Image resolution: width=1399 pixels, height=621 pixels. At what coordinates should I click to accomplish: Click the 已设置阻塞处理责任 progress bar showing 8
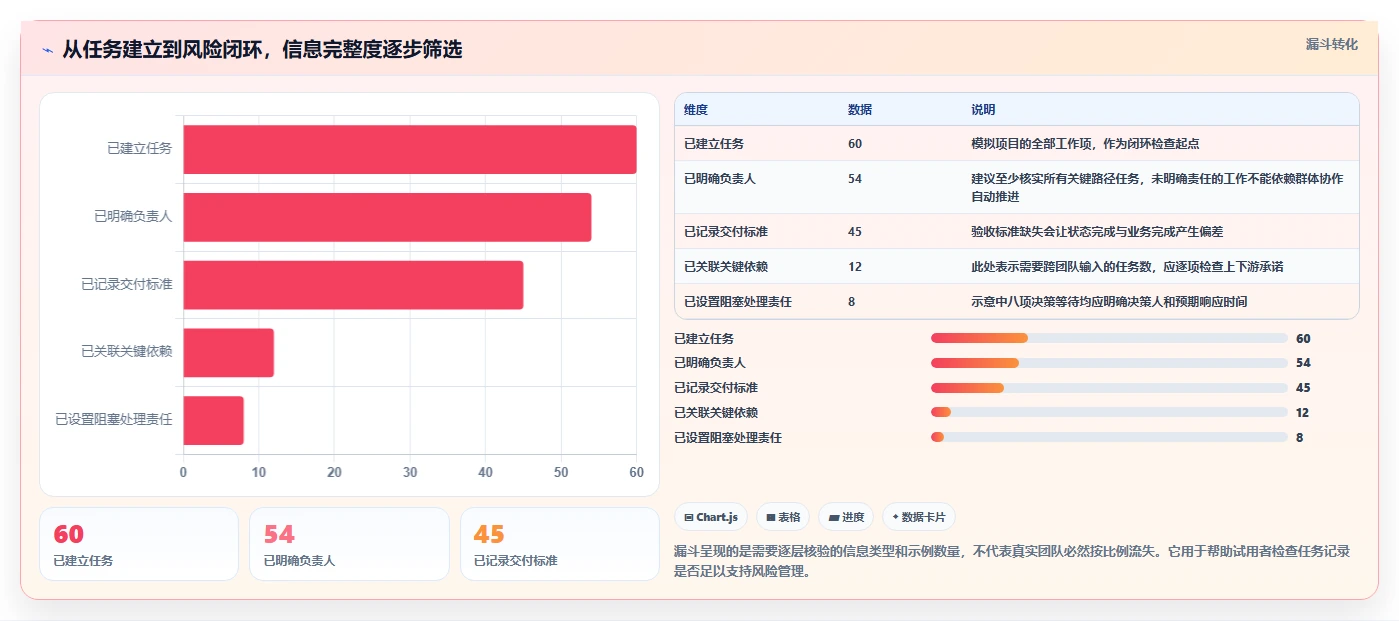pyautogui.click(x=1109, y=437)
